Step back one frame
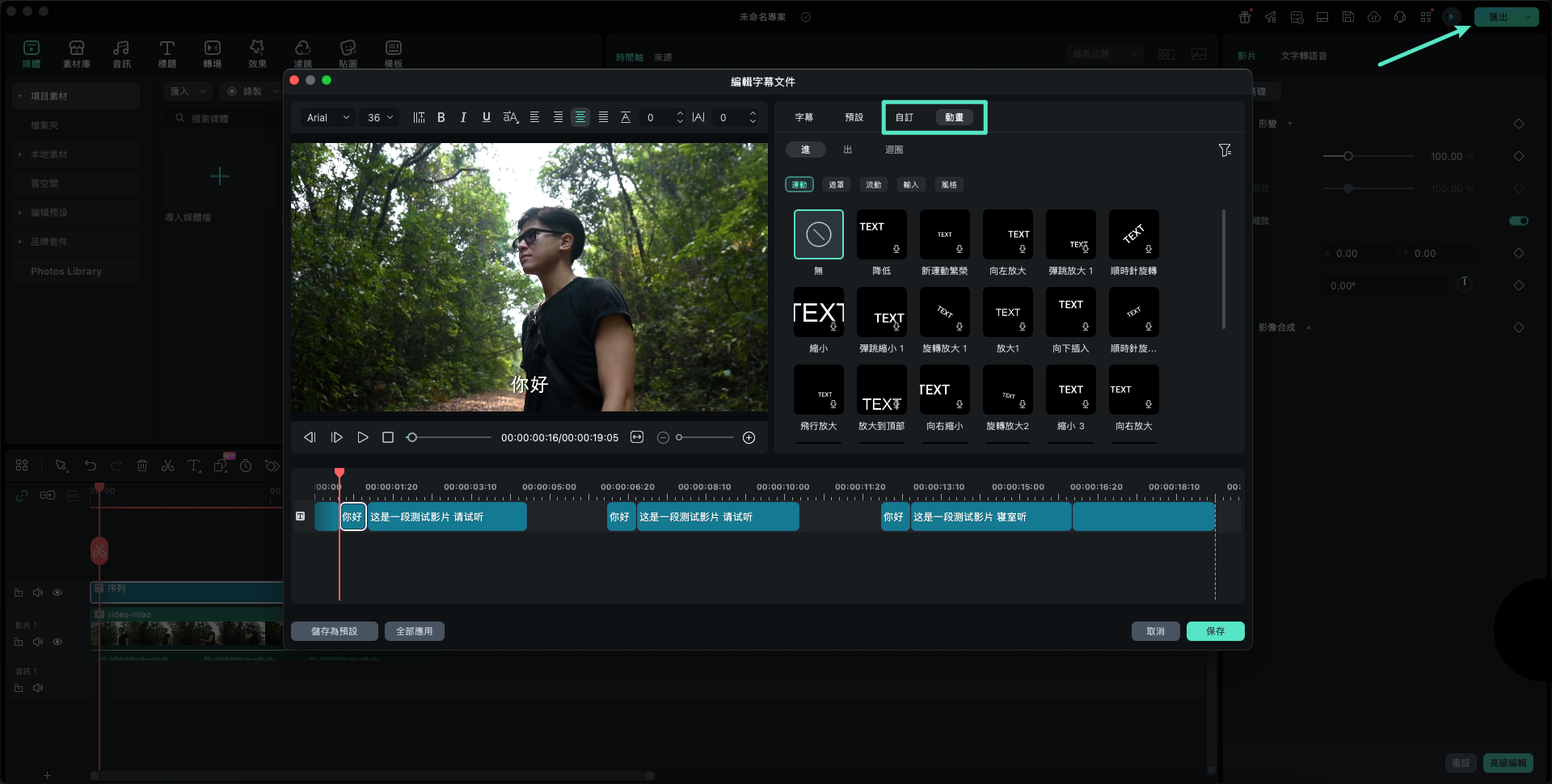This screenshot has width=1552, height=784. [310, 437]
